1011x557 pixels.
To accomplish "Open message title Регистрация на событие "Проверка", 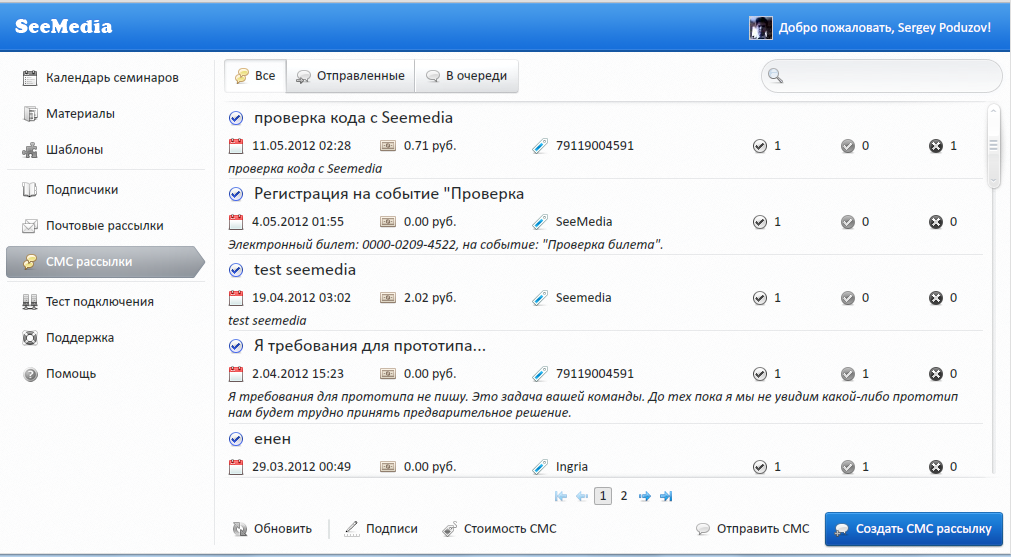I will click(389, 194).
